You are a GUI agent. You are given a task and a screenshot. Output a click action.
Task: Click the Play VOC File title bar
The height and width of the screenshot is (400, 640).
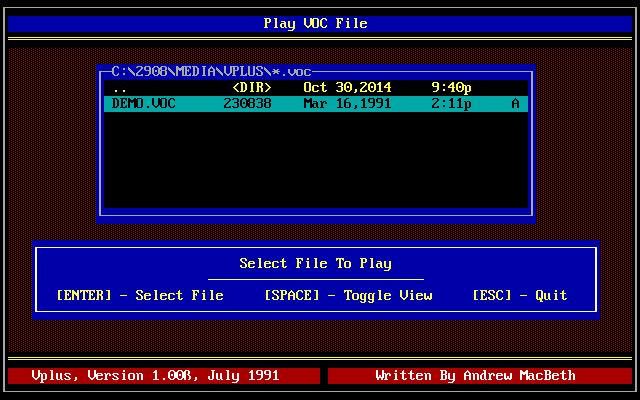pyautogui.click(x=315, y=23)
